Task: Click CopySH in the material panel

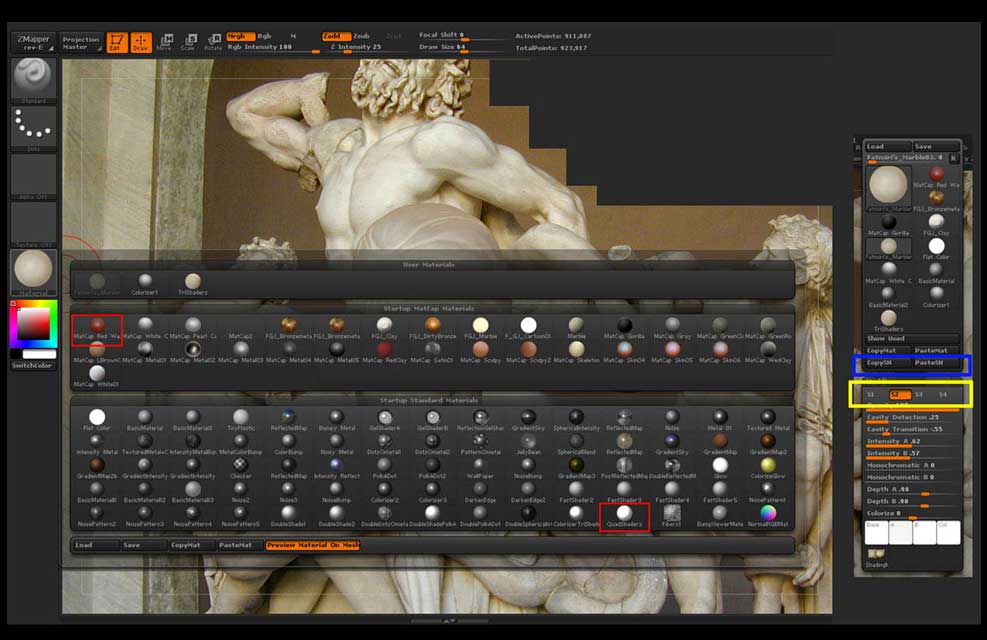Action: pyautogui.click(x=879, y=363)
